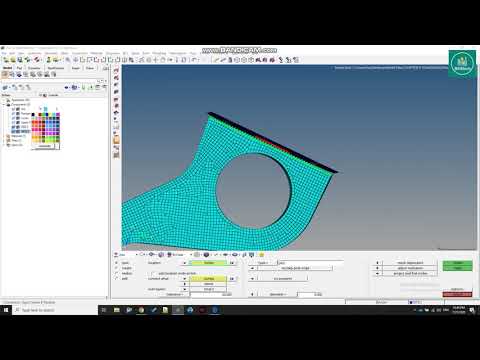Switch to the Model browser tab
Image resolution: width=480 pixels, height=360 pixels.
tap(7, 68)
